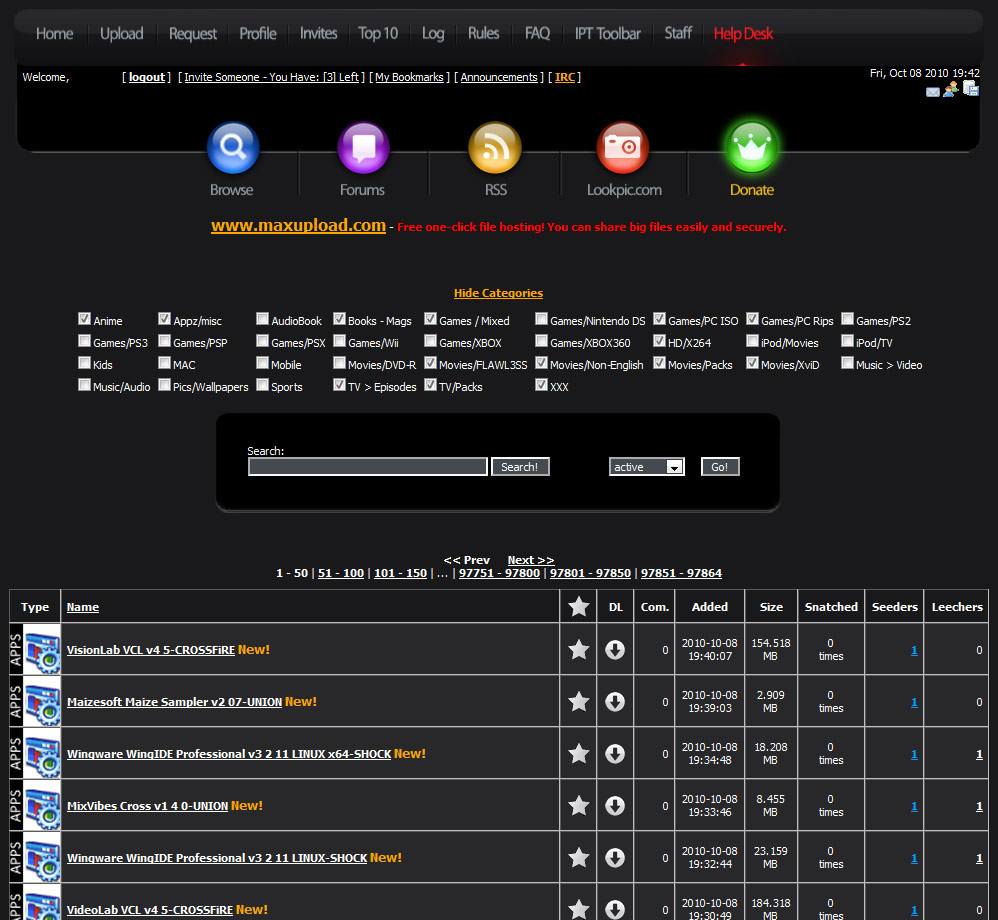Image resolution: width=998 pixels, height=920 pixels.
Task: Enable the Music/Audio category checkbox
Action: (84, 385)
